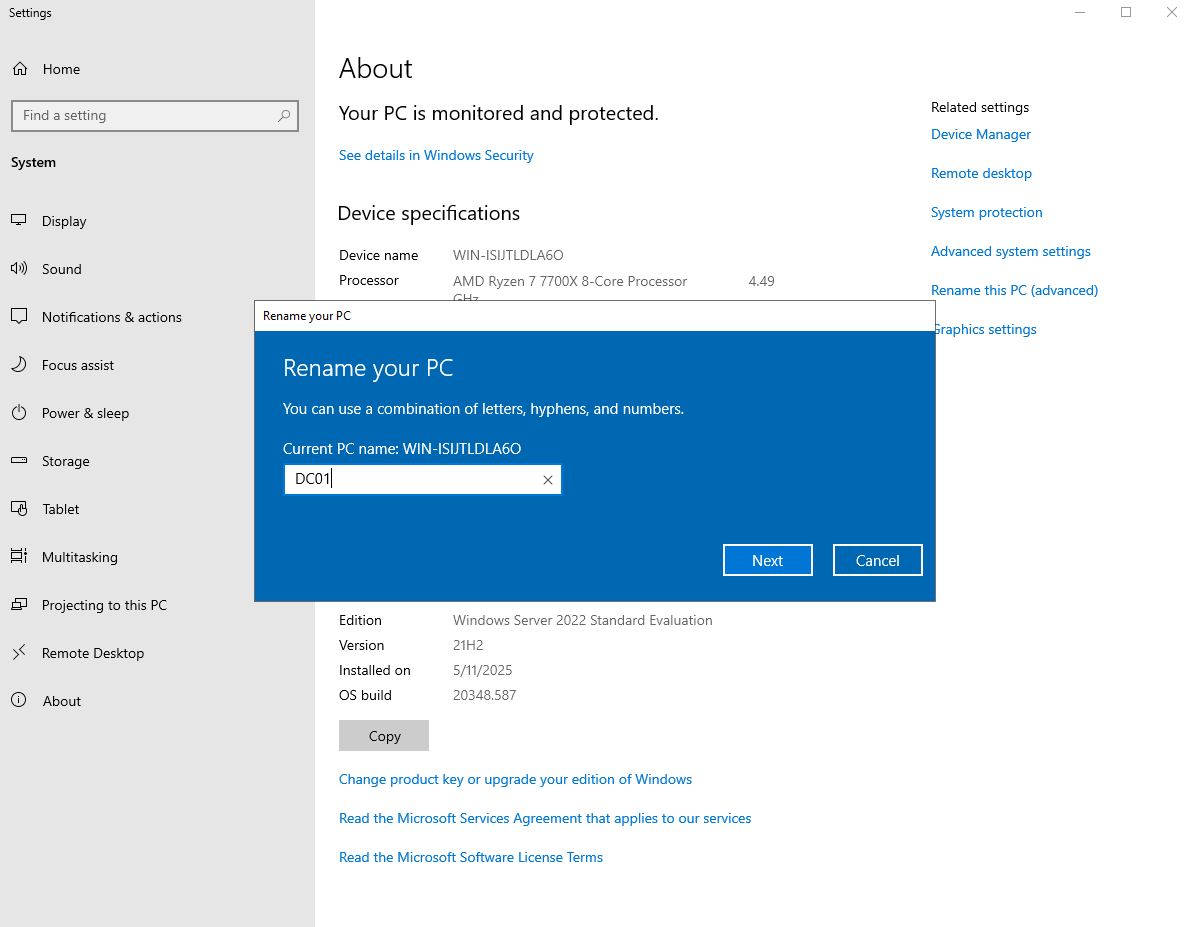Click the Home icon in the sidebar
This screenshot has height=927, width=1195.
coord(21,69)
